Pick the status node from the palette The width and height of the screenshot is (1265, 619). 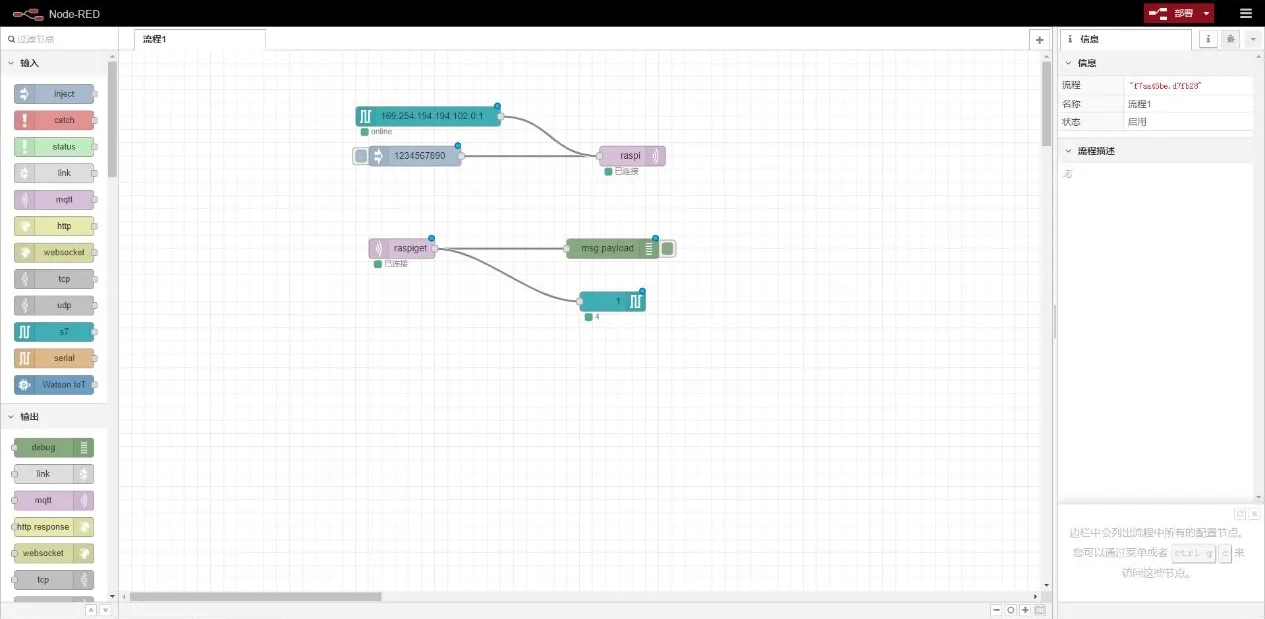click(x=54, y=147)
